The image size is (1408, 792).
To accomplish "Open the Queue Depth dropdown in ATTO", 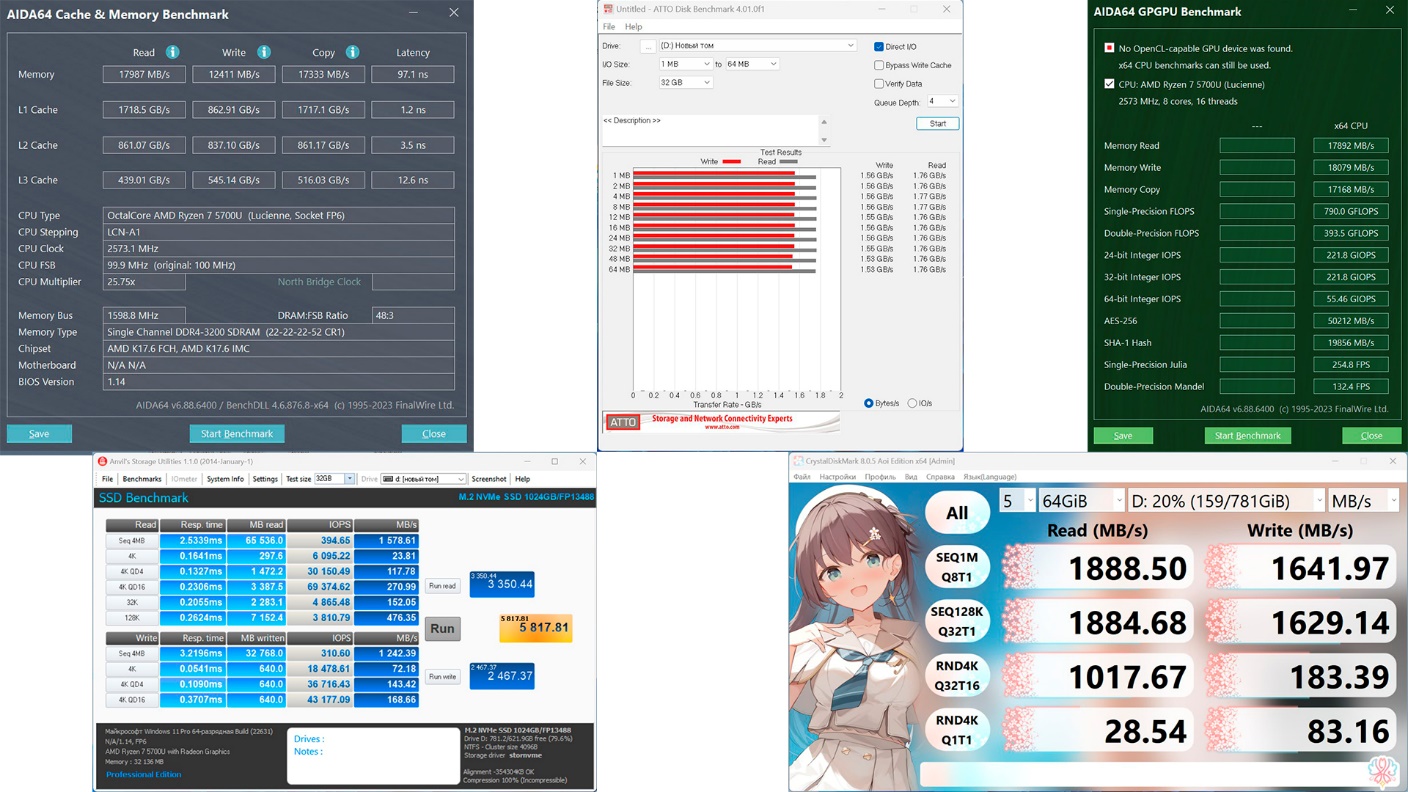I will tap(942, 101).
